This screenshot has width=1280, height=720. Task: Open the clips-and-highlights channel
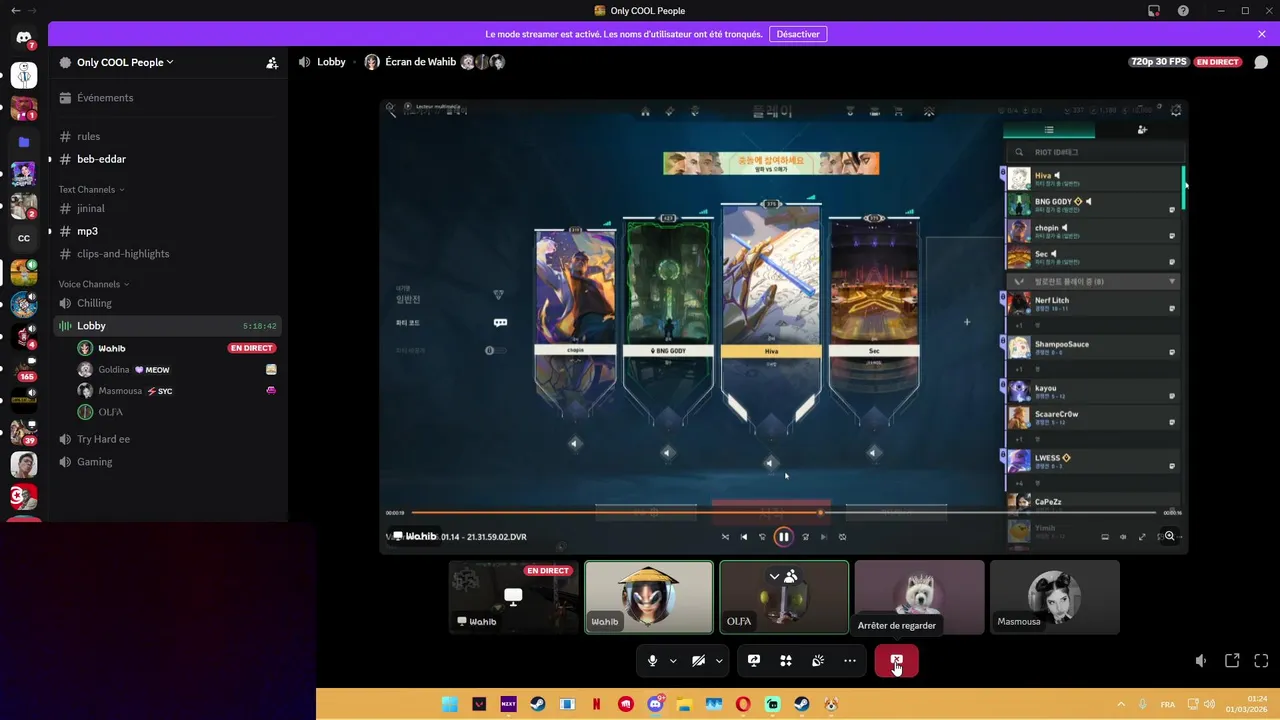click(x=166, y=254)
